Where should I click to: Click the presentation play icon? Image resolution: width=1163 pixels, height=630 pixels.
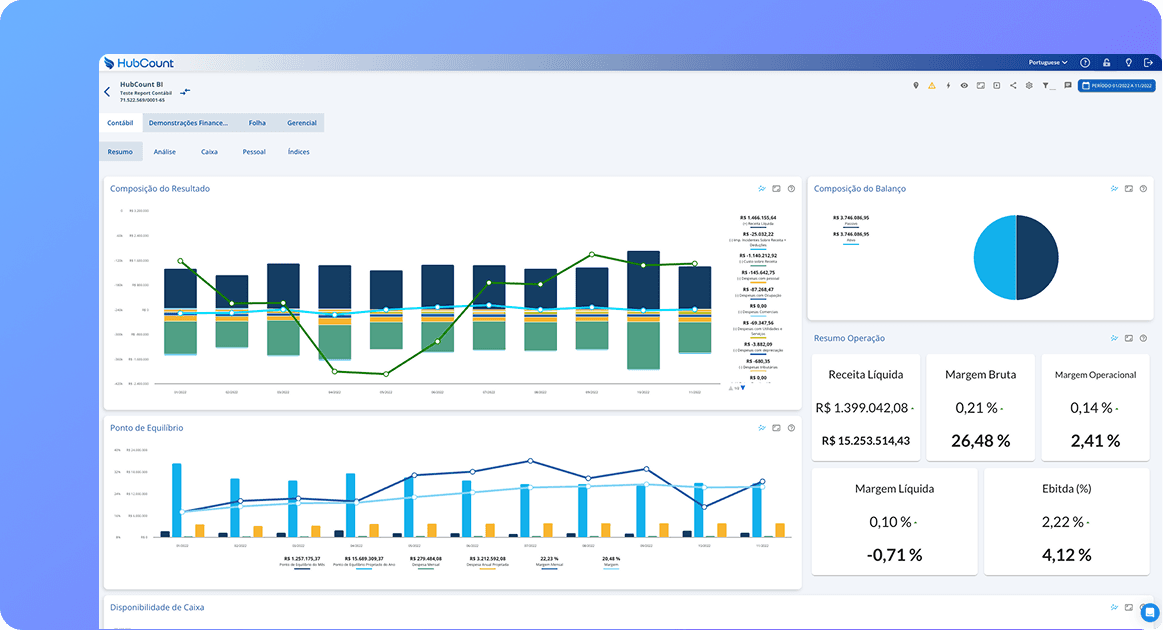[997, 86]
